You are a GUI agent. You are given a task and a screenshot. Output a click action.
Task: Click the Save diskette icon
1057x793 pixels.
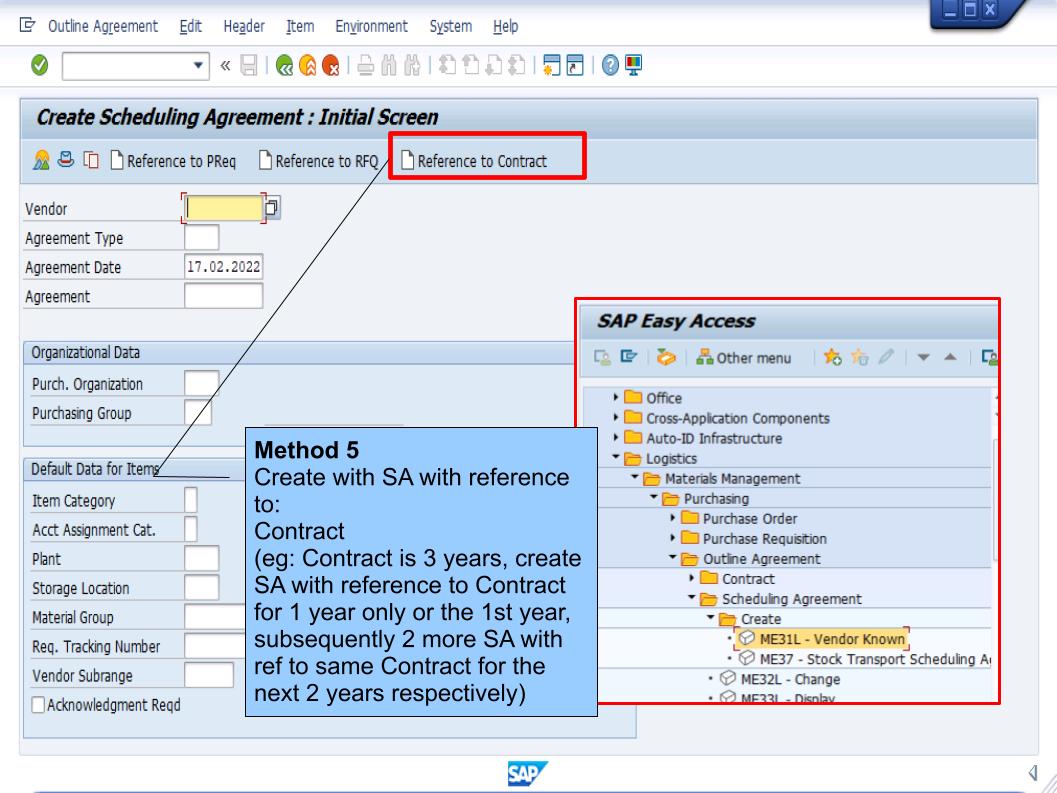point(249,65)
